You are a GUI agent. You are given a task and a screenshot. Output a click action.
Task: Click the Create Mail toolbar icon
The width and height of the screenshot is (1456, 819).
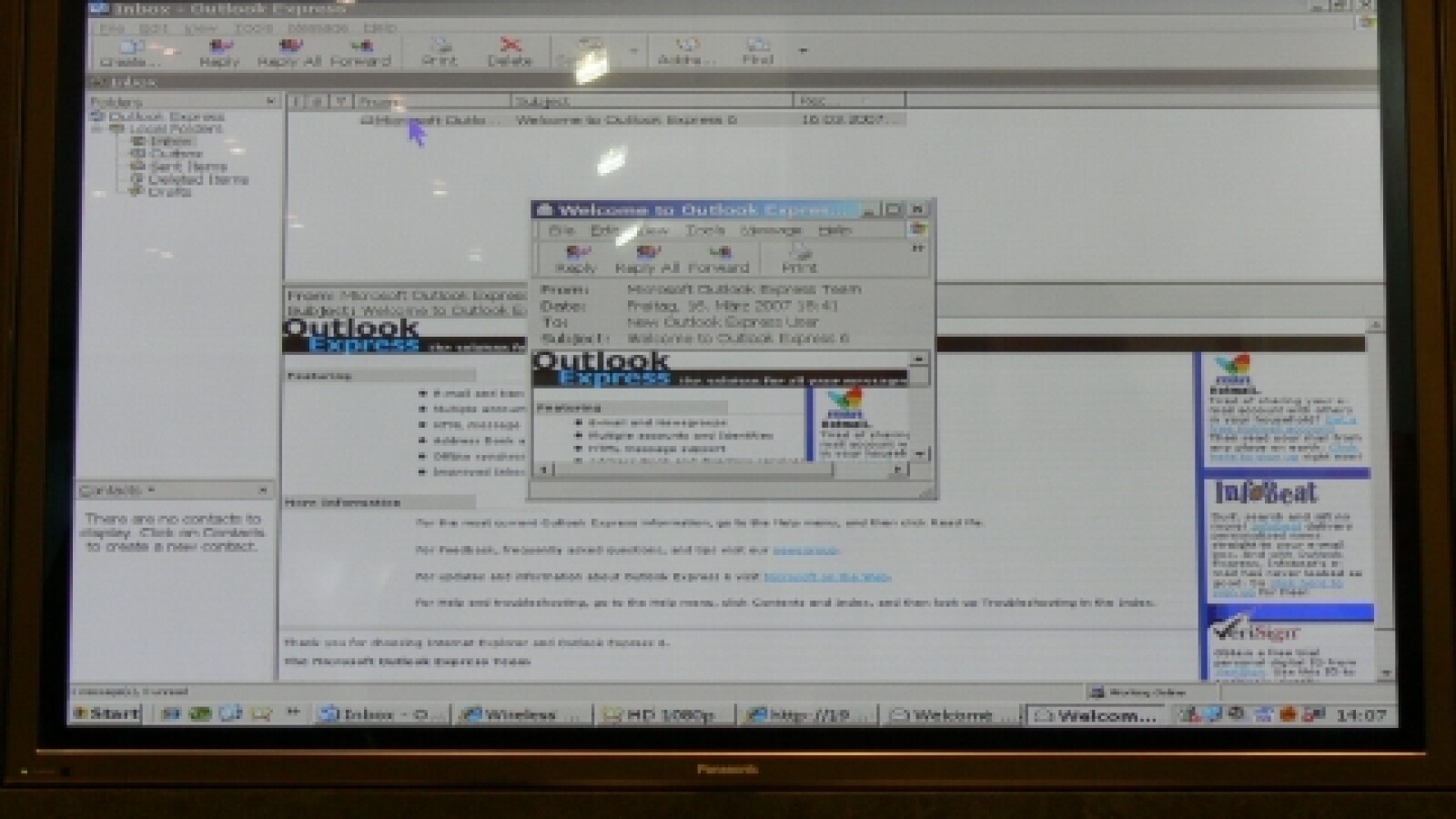point(129,53)
